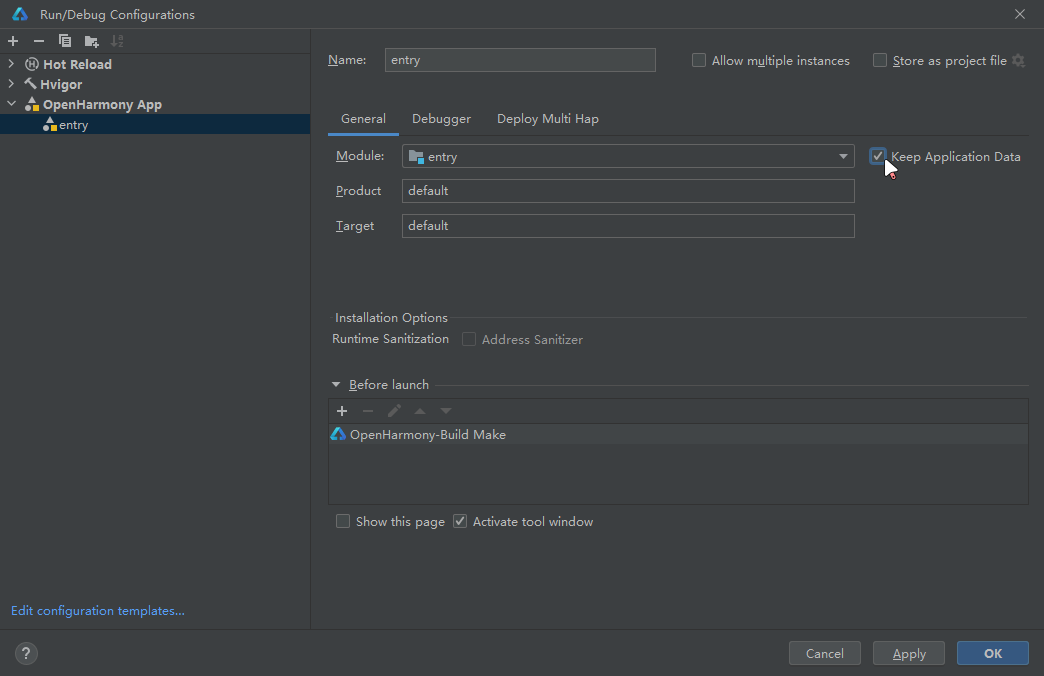
Task: Move Before launch task down
Action: click(446, 411)
